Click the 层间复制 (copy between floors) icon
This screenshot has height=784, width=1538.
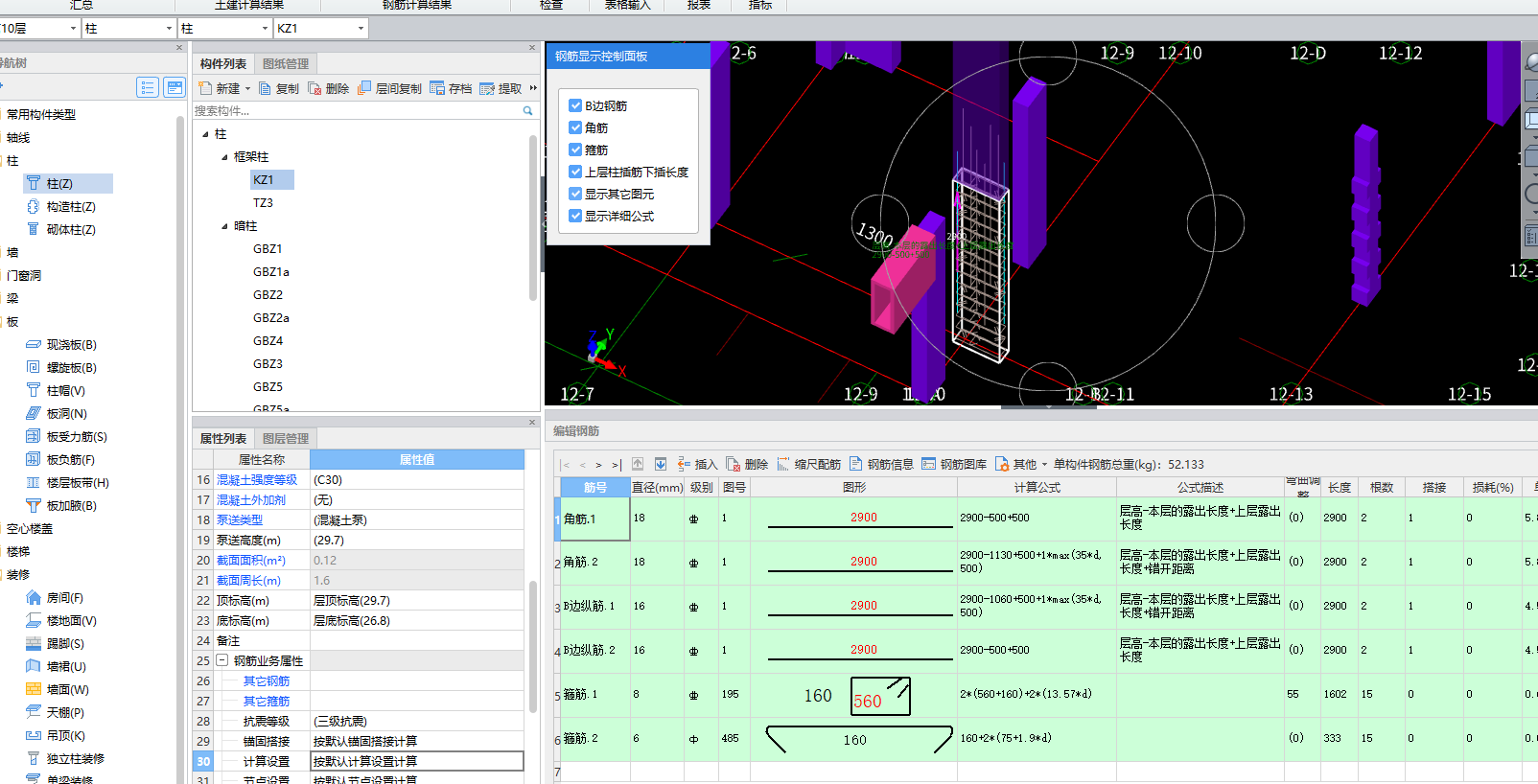coord(364,88)
